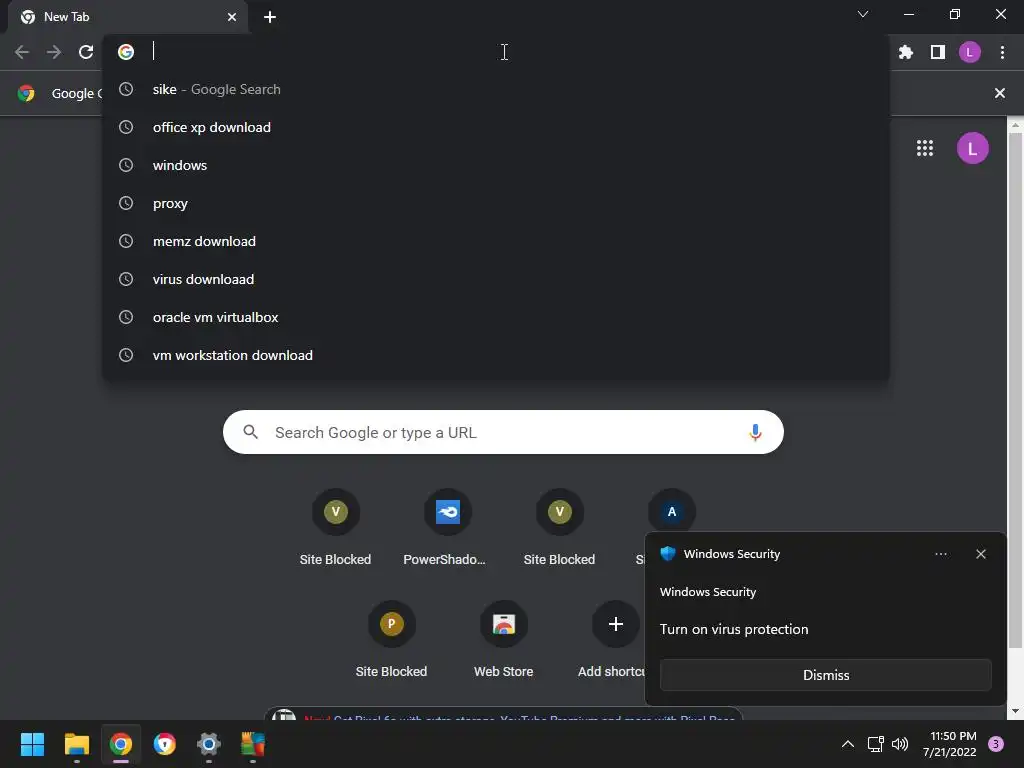Close the Windows Security toast

[x=980, y=554]
